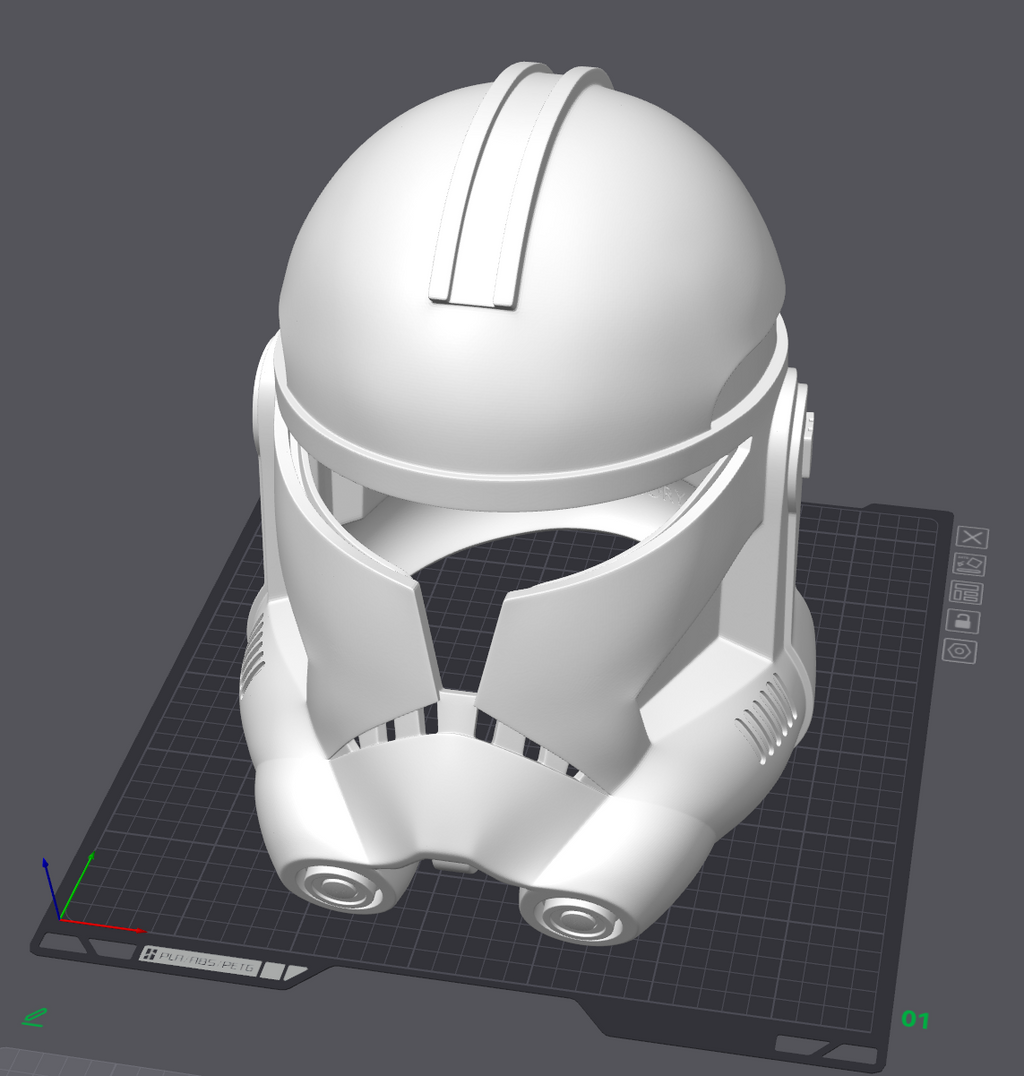
Task: Toggle the plate lock icon
Action: click(x=963, y=621)
